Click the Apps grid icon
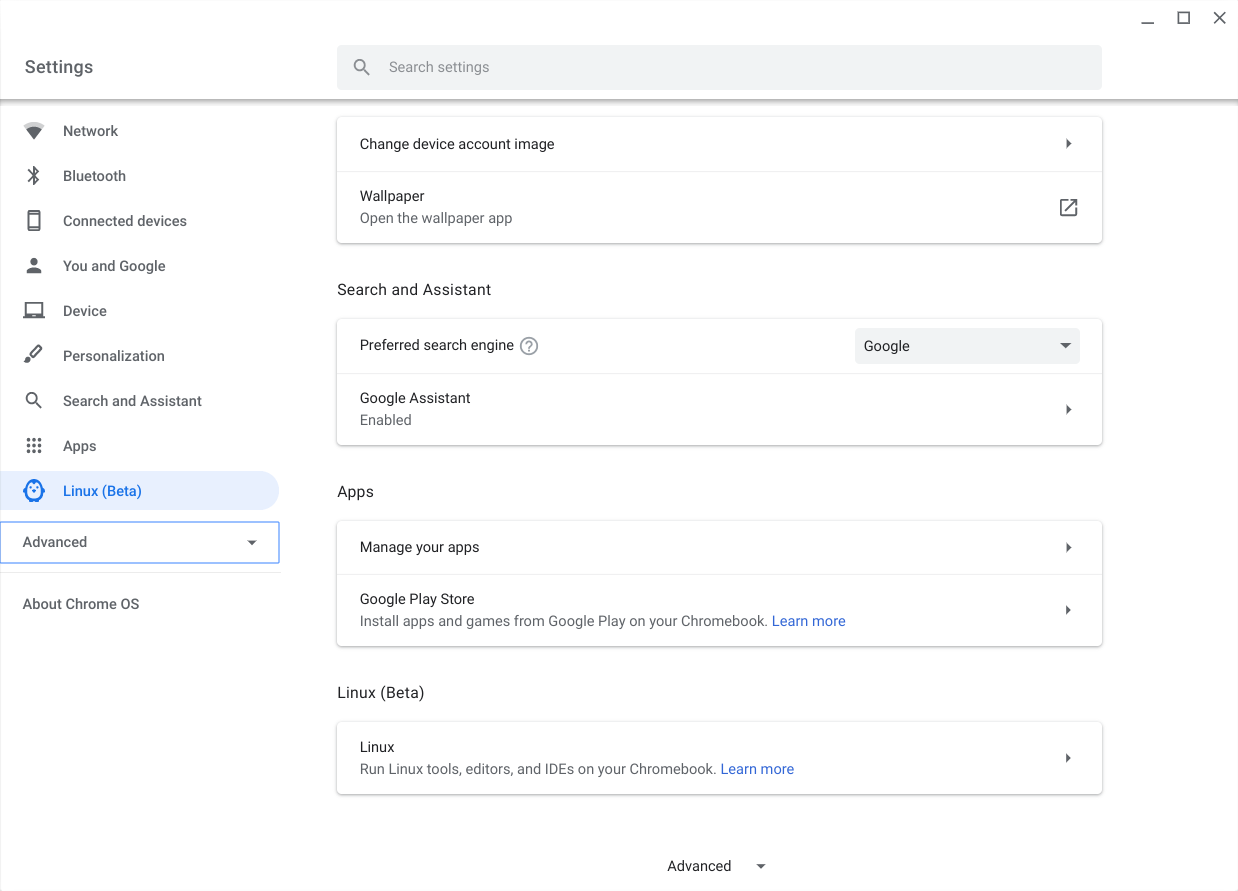Screen dimensions: 1238x891 point(34,446)
